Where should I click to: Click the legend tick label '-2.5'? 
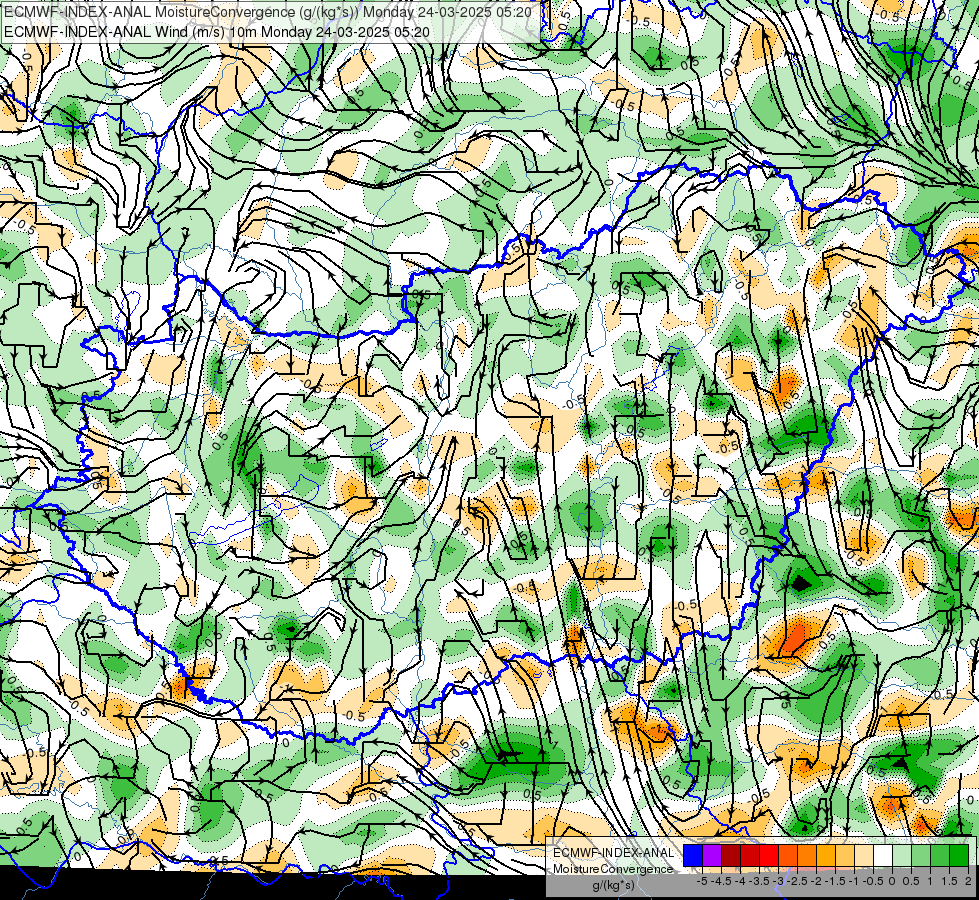(797, 881)
